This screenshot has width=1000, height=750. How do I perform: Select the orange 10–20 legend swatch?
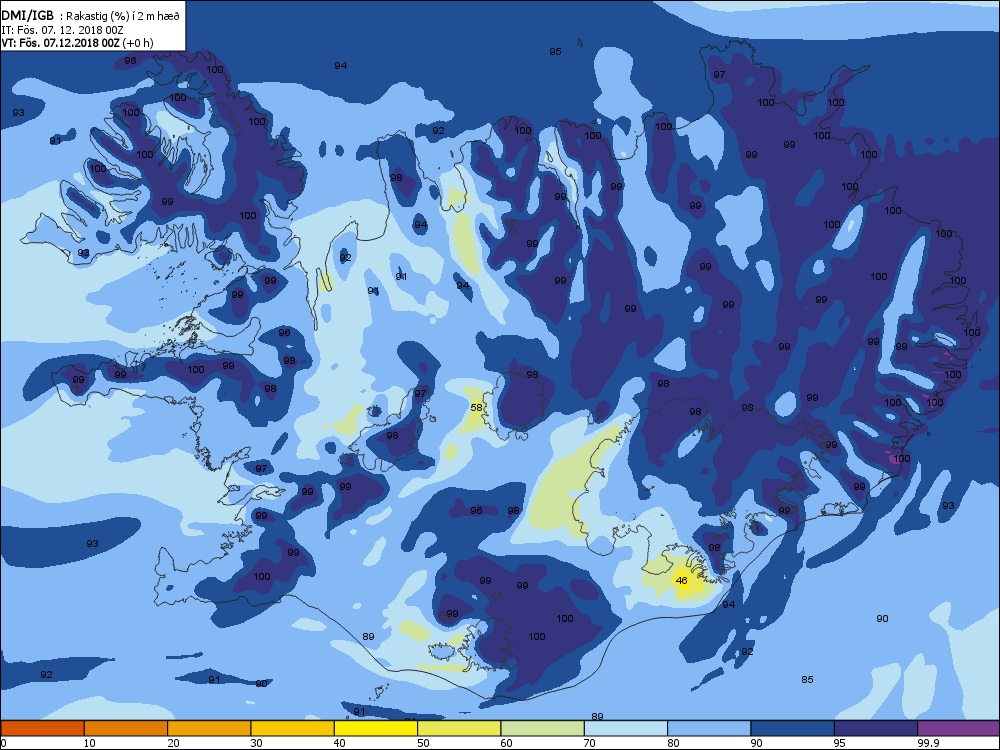click(x=126, y=728)
